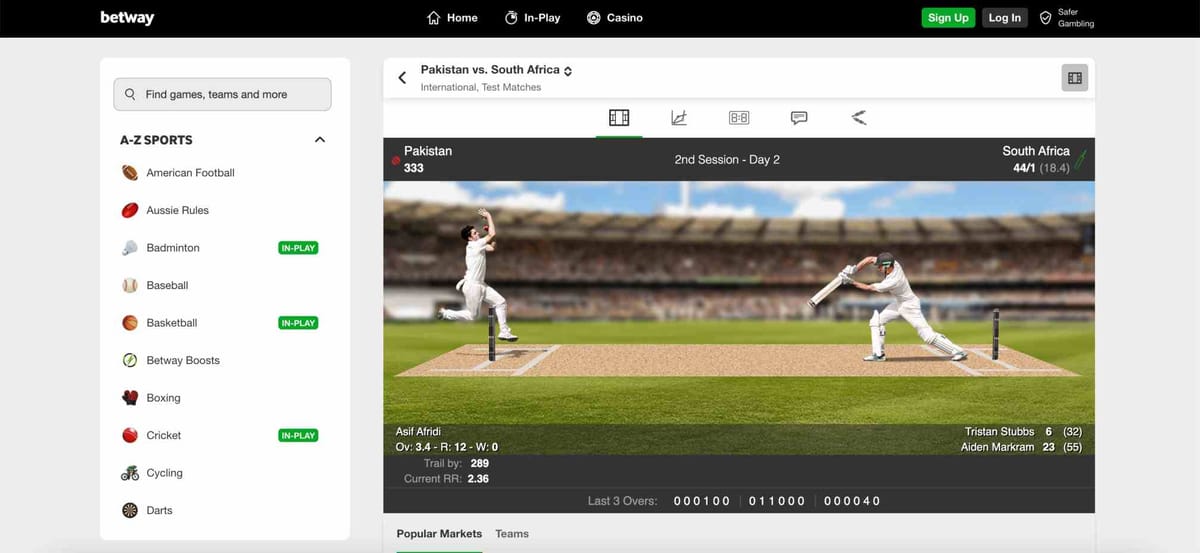The height and width of the screenshot is (553, 1200).
Task: Select the pitch view tab icon
Action: [x=619, y=118]
